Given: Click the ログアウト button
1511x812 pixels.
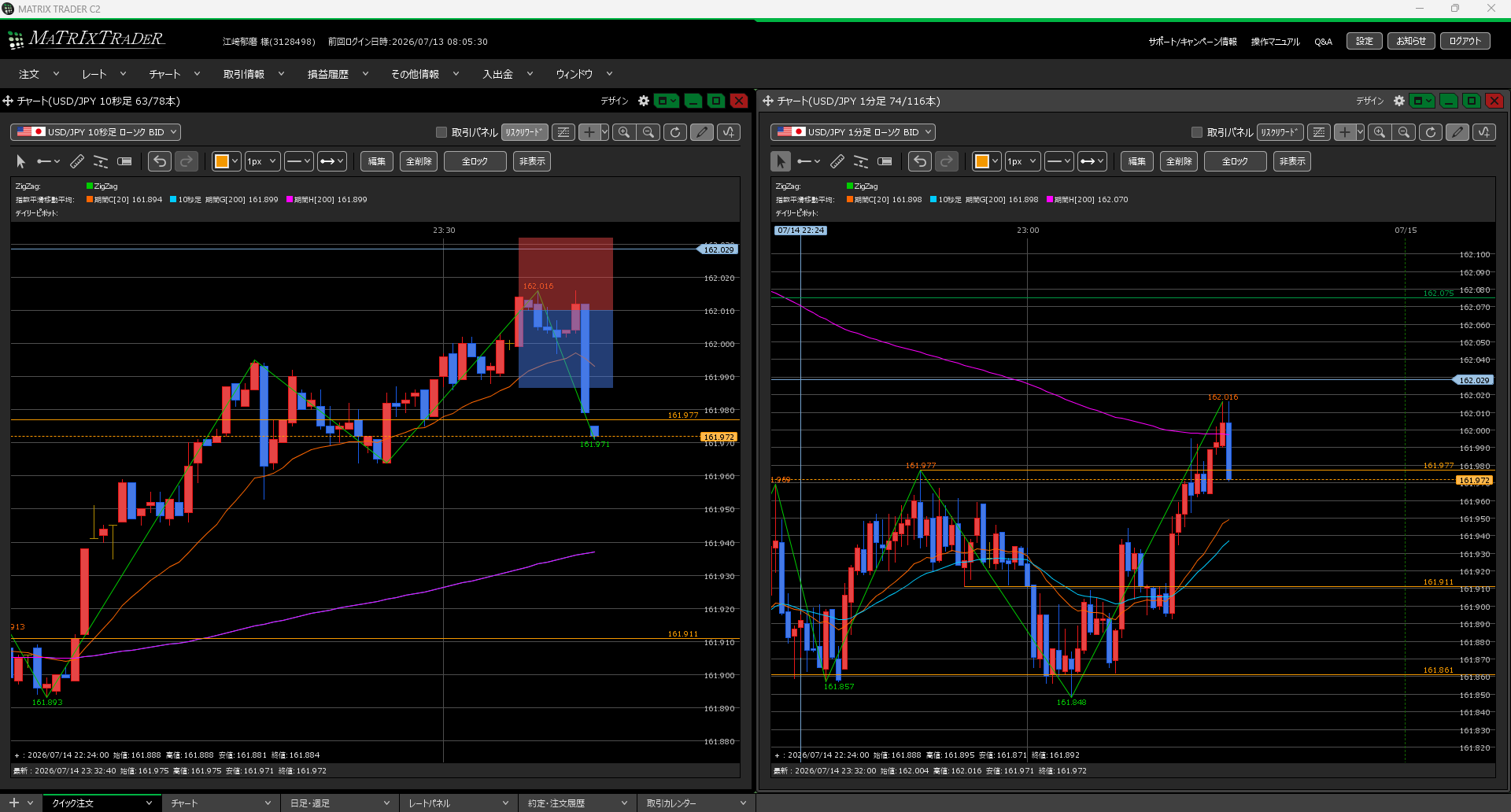Looking at the screenshot, I should [x=1465, y=41].
